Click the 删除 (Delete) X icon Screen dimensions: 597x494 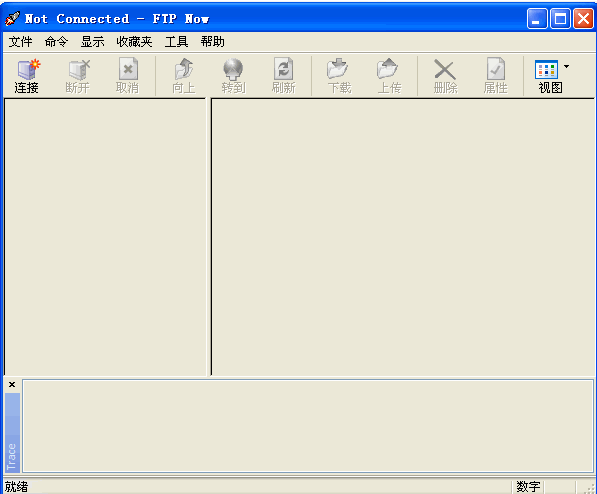[x=445, y=70]
